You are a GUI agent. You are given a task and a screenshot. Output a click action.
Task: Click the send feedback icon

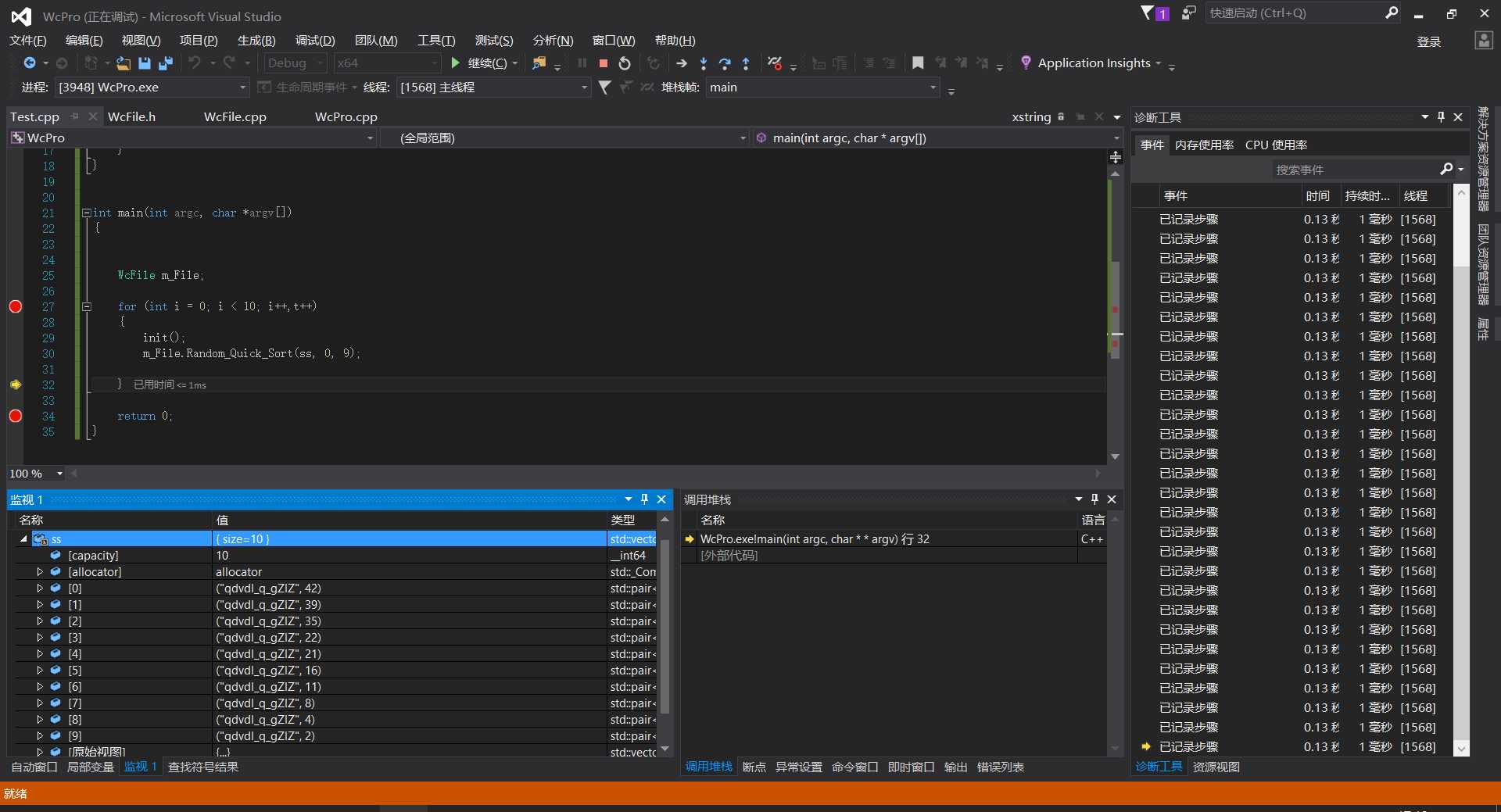click(x=1188, y=13)
